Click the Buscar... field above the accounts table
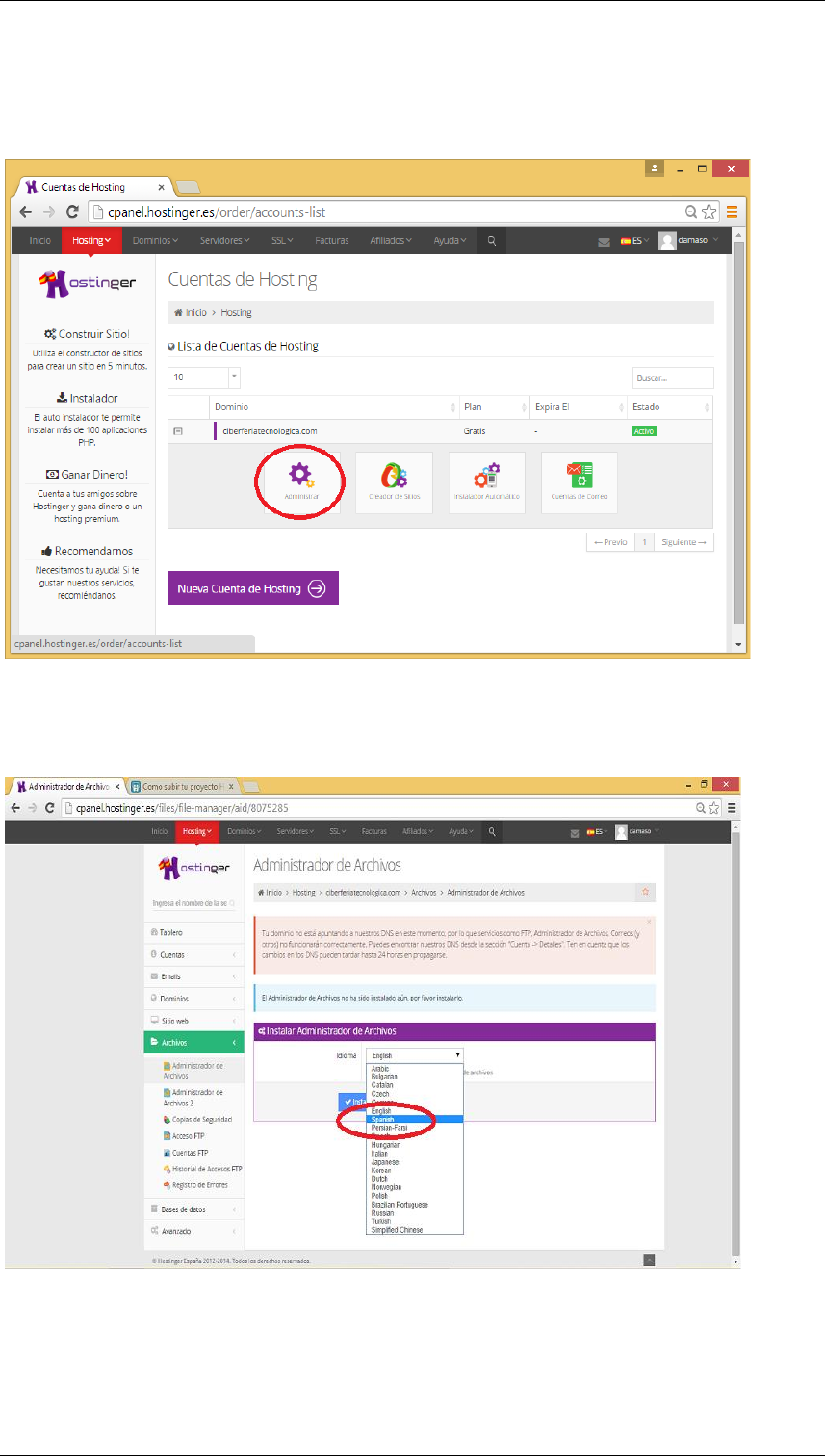The width and height of the screenshot is (825, 1456). point(673,377)
